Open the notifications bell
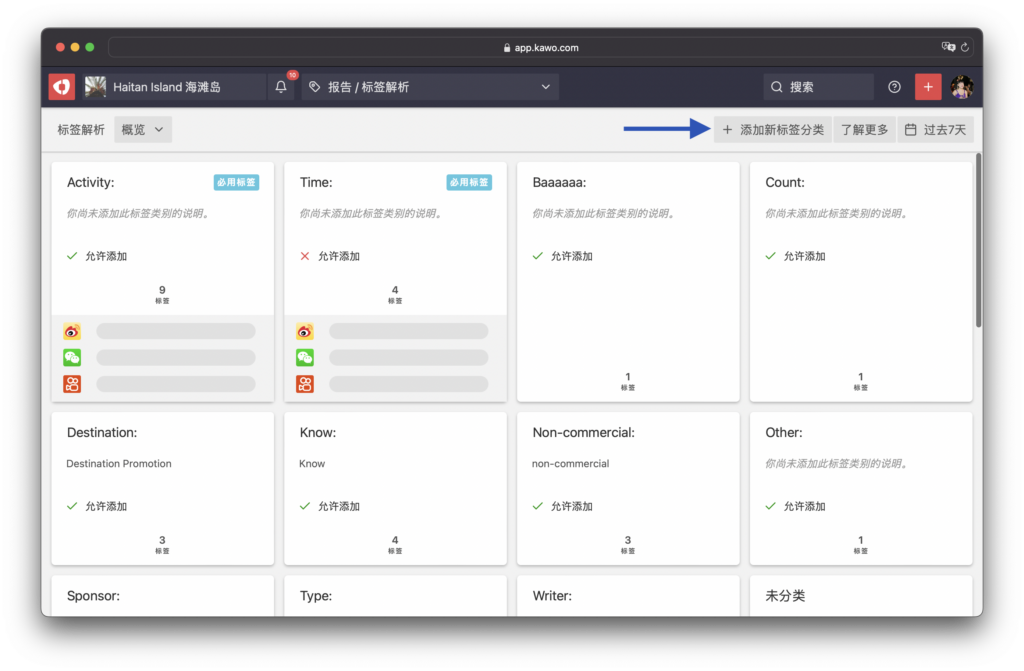 tap(281, 87)
